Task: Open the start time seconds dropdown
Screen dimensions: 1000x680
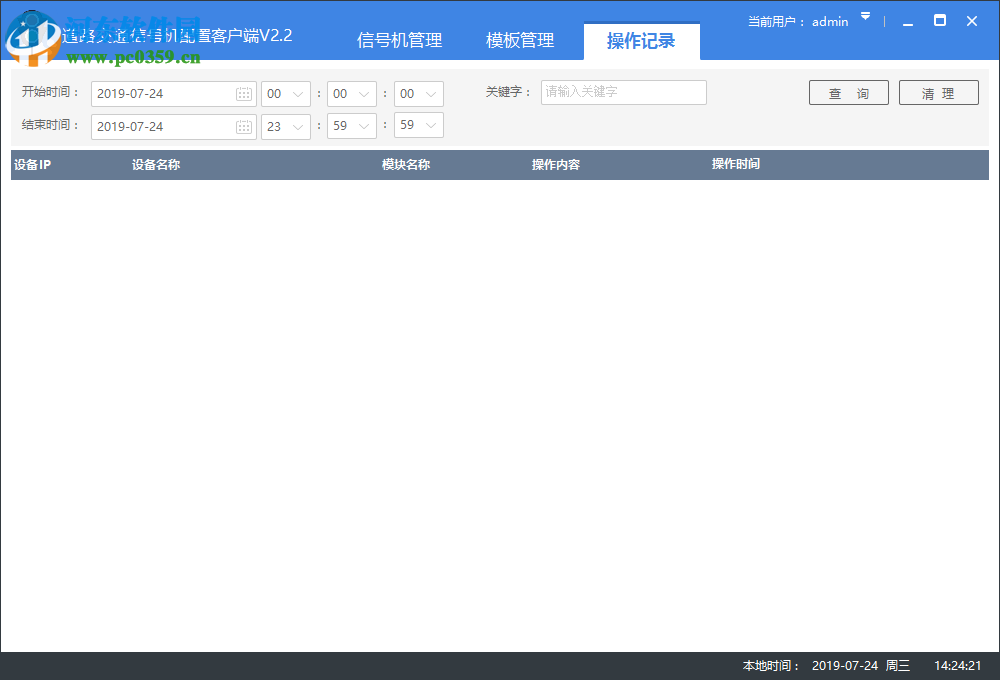Action: [429, 93]
